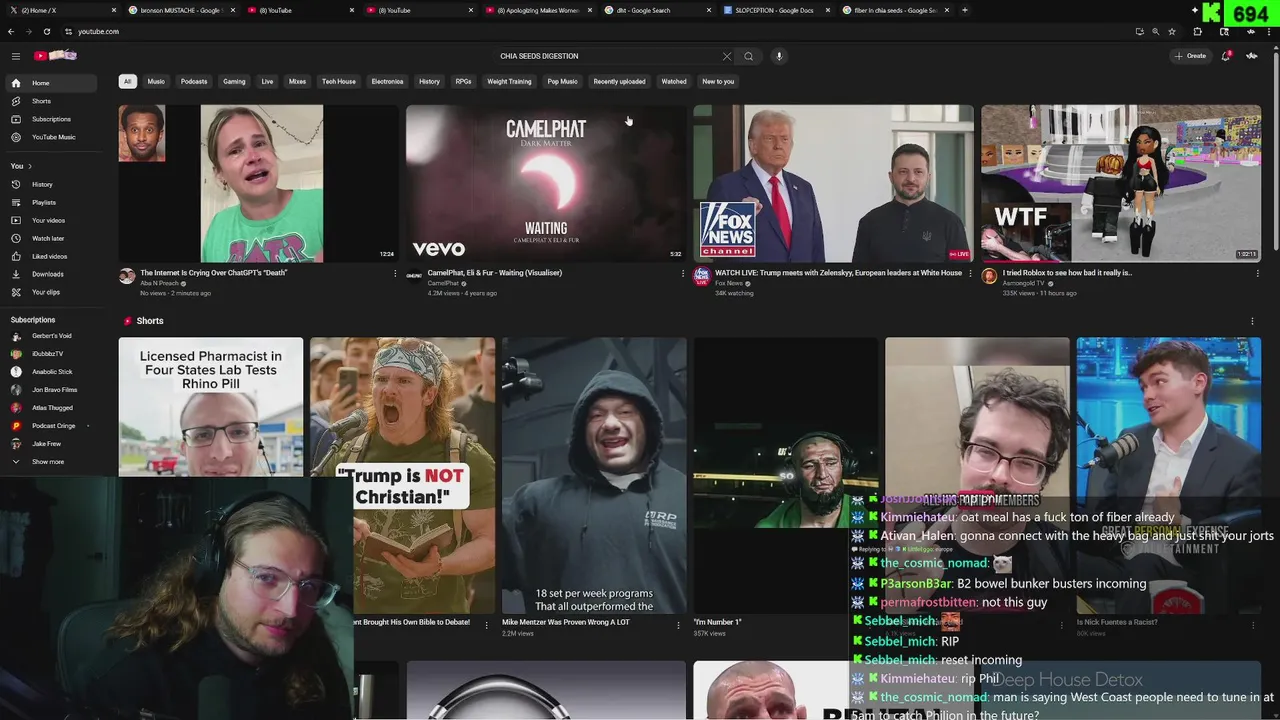
Task: Bookmark this page with star icon
Action: pos(1172,31)
